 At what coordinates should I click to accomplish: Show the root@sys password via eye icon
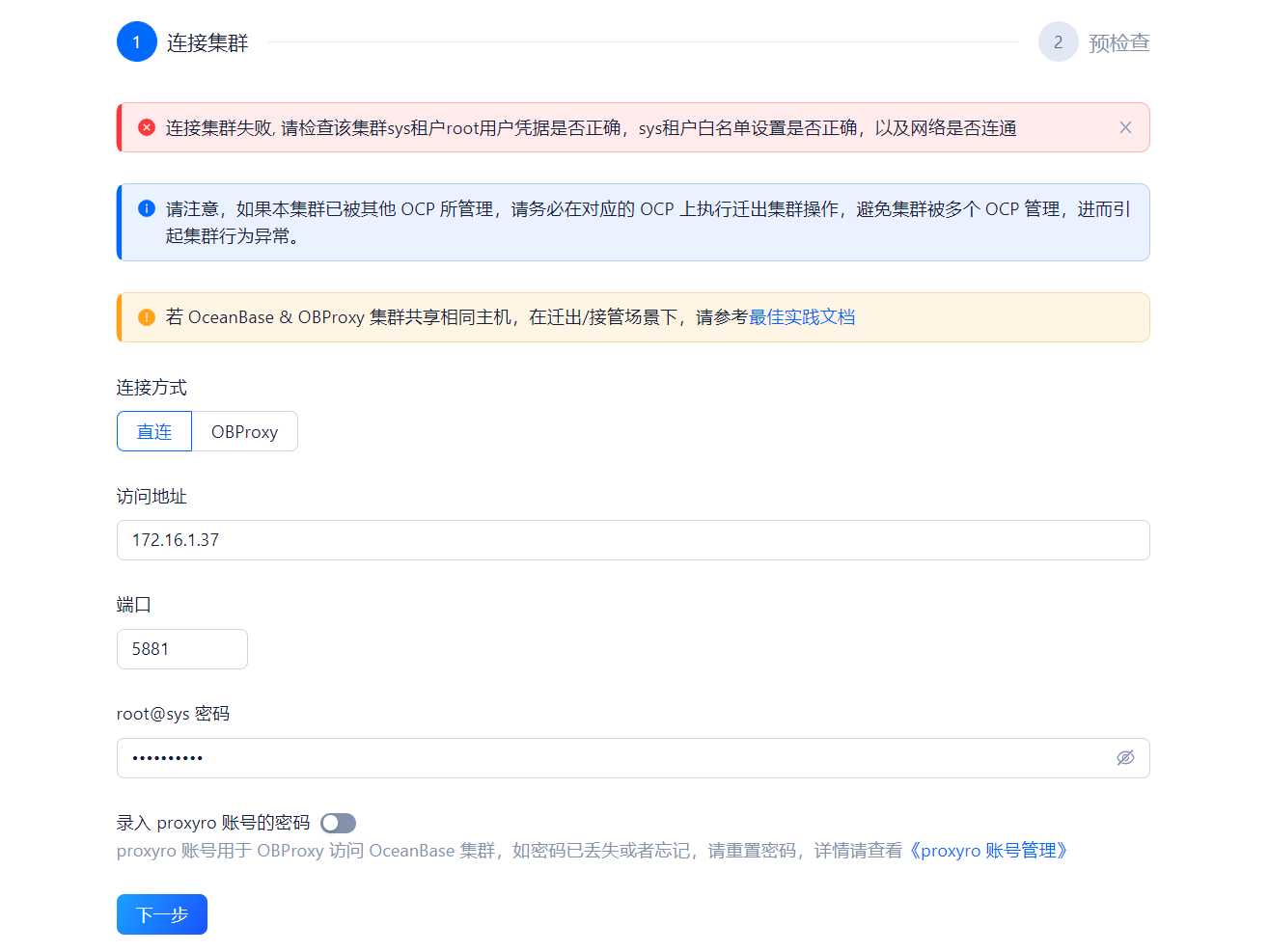[1125, 758]
